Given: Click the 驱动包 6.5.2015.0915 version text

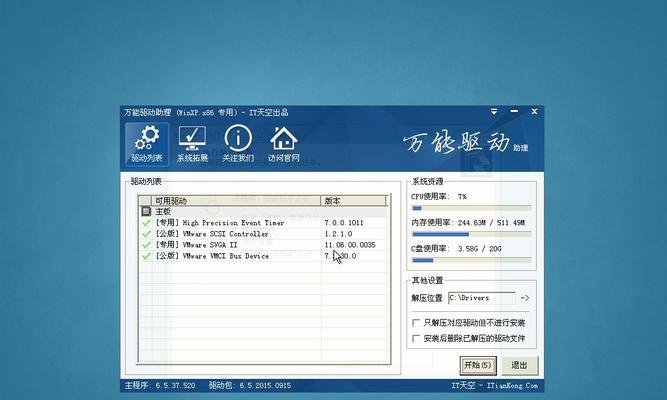Looking at the screenshot, I should tap(250, 386).
